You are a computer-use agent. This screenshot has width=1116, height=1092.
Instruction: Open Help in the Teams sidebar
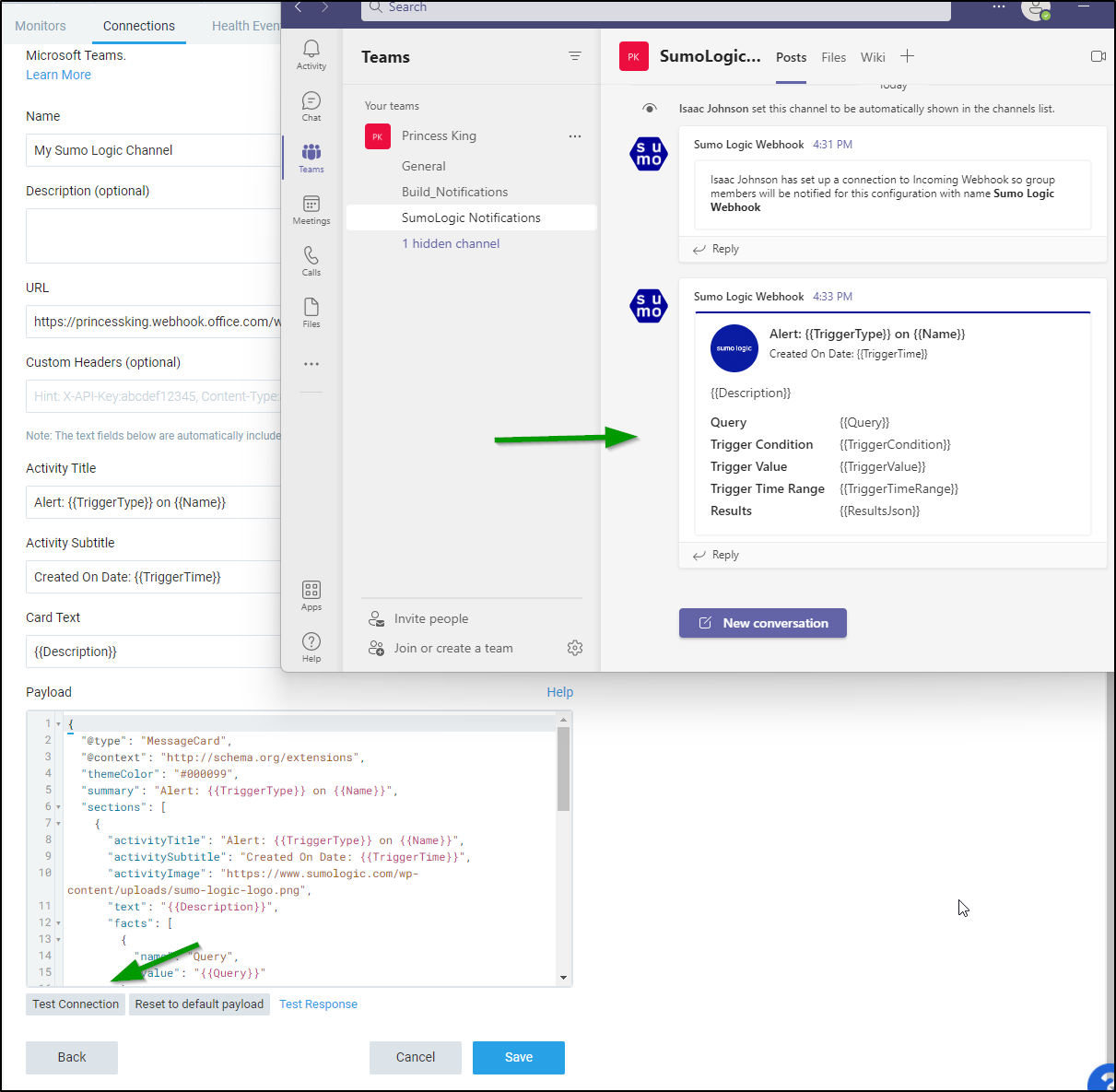click(311, 647)
